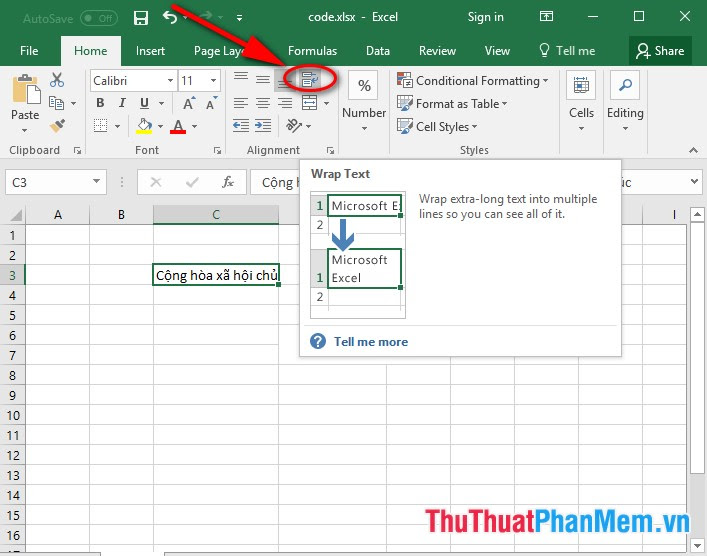Screen dimensions: 707x556
Task: Increase font size with large A
Action: 189,103
